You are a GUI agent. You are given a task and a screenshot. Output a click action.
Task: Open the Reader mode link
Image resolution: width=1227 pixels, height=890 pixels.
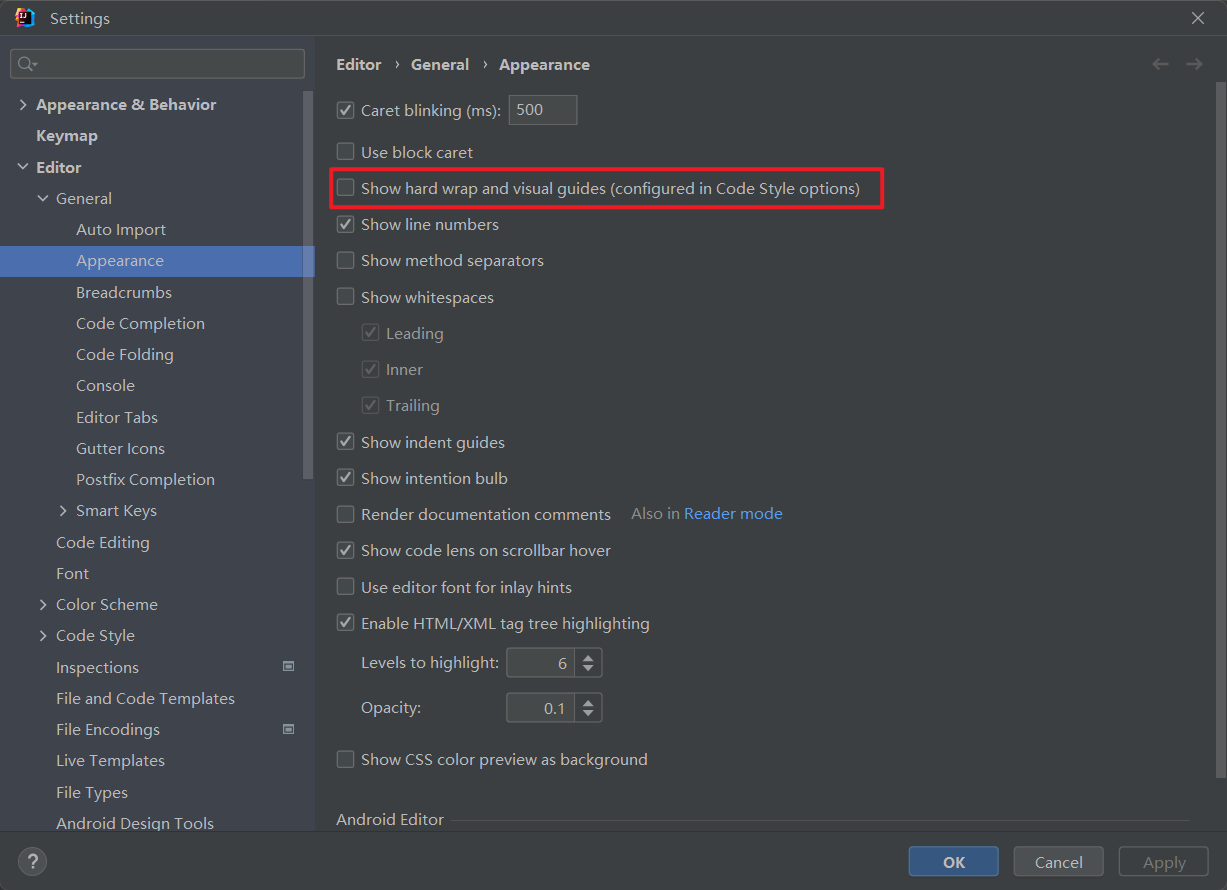click(x=733, y=513)
